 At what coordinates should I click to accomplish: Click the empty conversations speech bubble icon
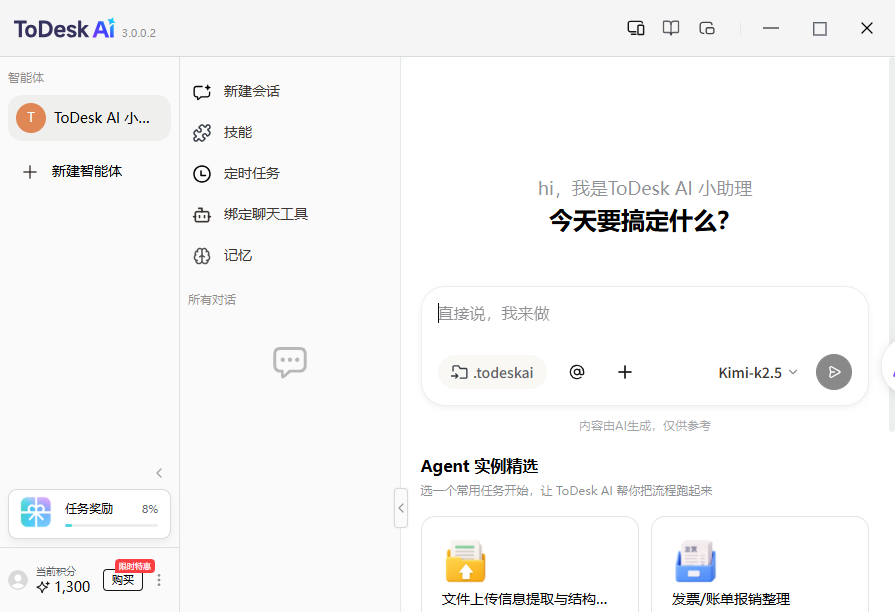(290, 362)
